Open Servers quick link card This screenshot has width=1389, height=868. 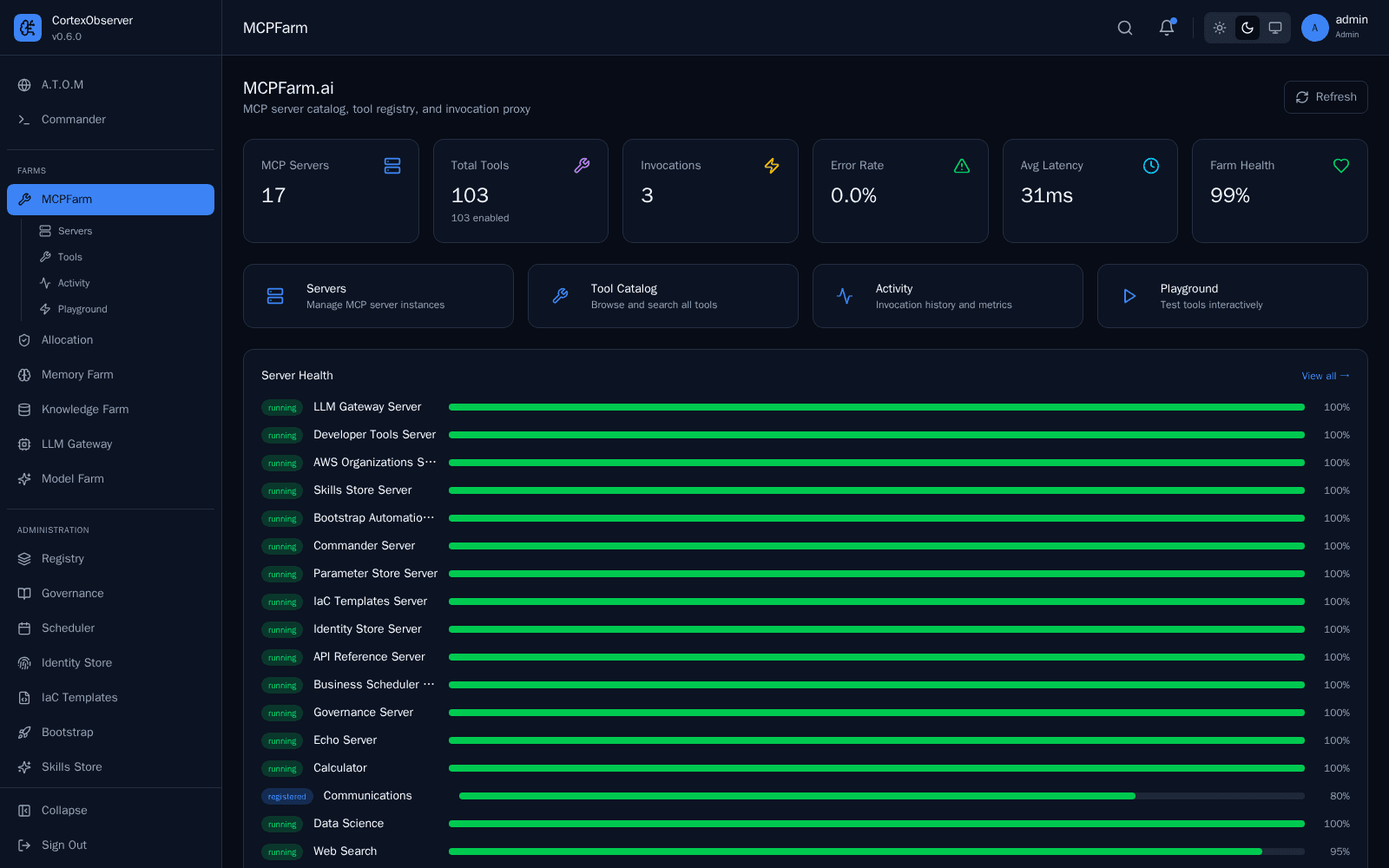379,296
